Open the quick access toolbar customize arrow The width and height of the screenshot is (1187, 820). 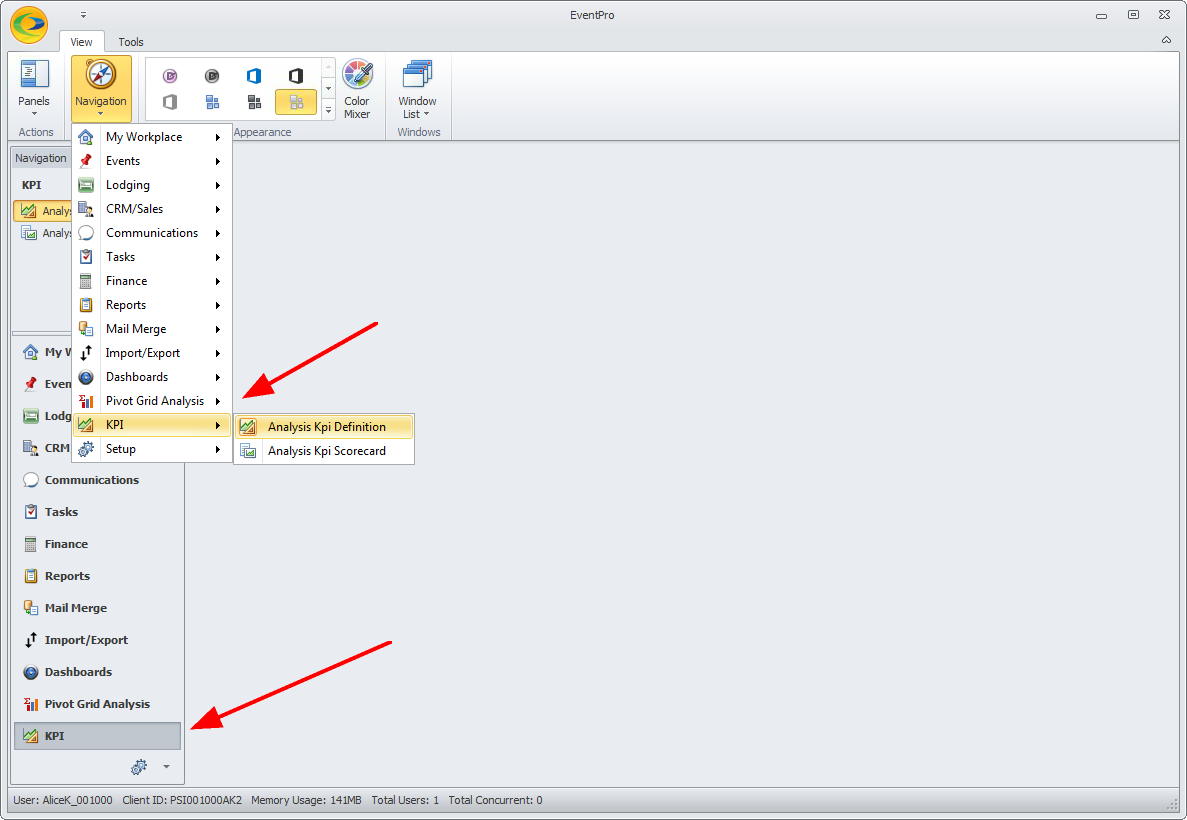point(83,14)
